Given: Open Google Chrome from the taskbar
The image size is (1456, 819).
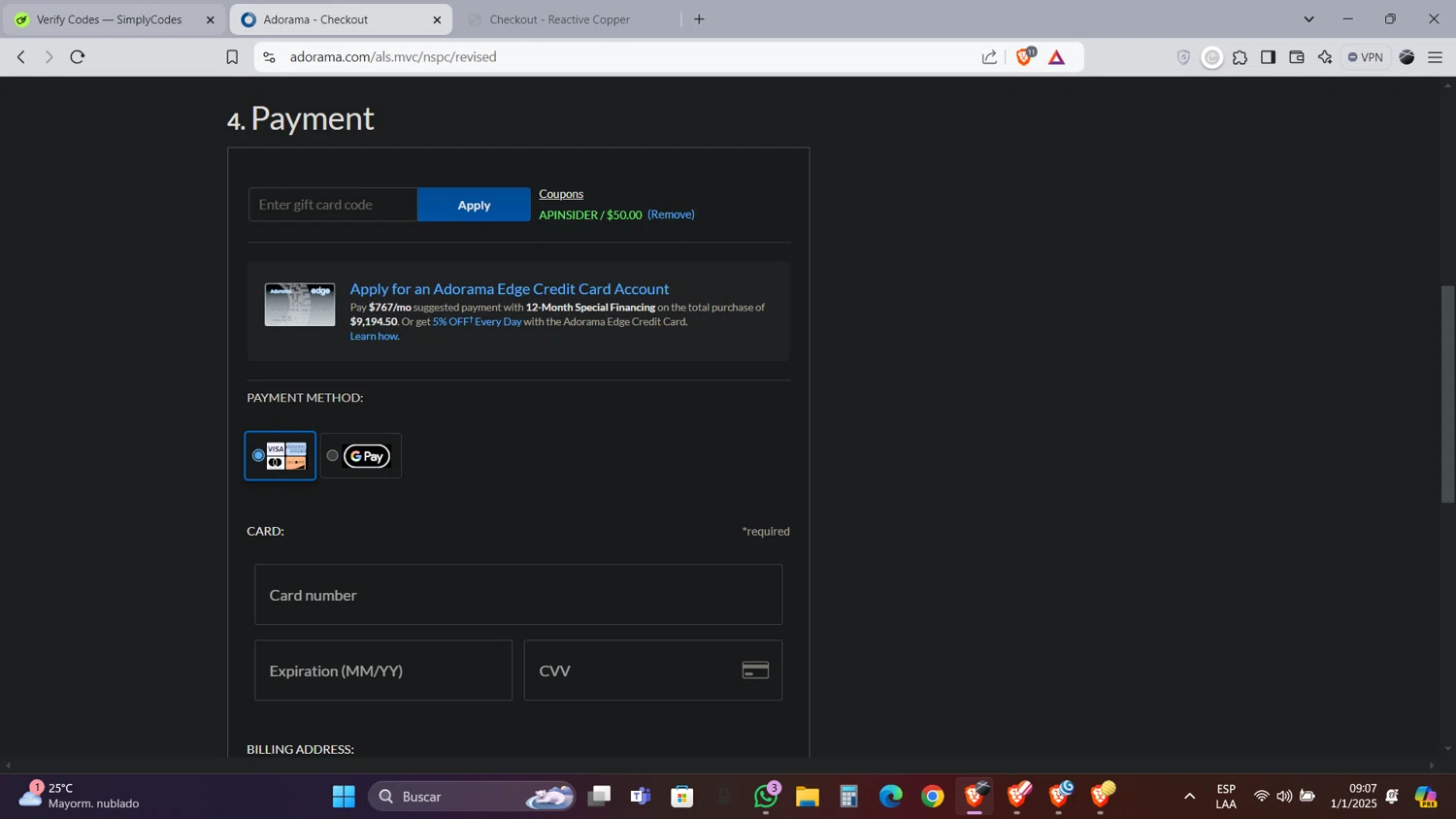Looking at the screenshot, I should pyautogui.click(x=933, y=797).
